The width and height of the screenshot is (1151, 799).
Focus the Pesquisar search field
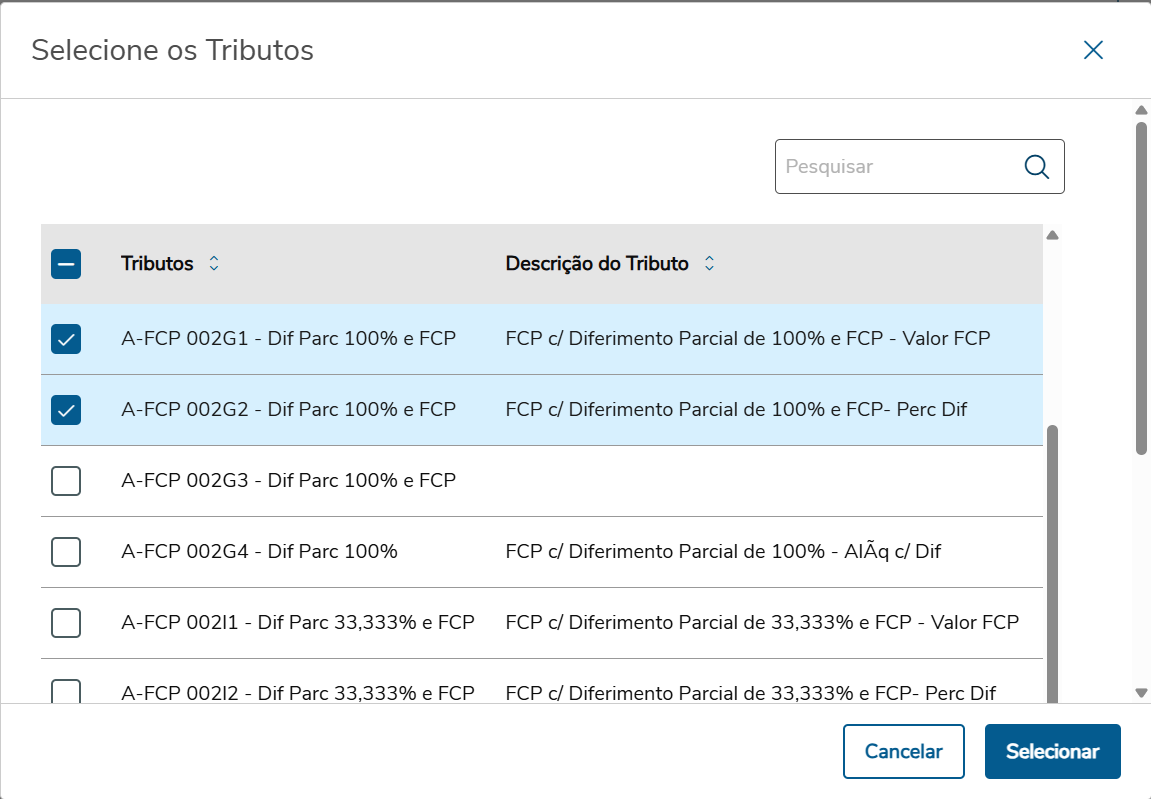point(895,167)
